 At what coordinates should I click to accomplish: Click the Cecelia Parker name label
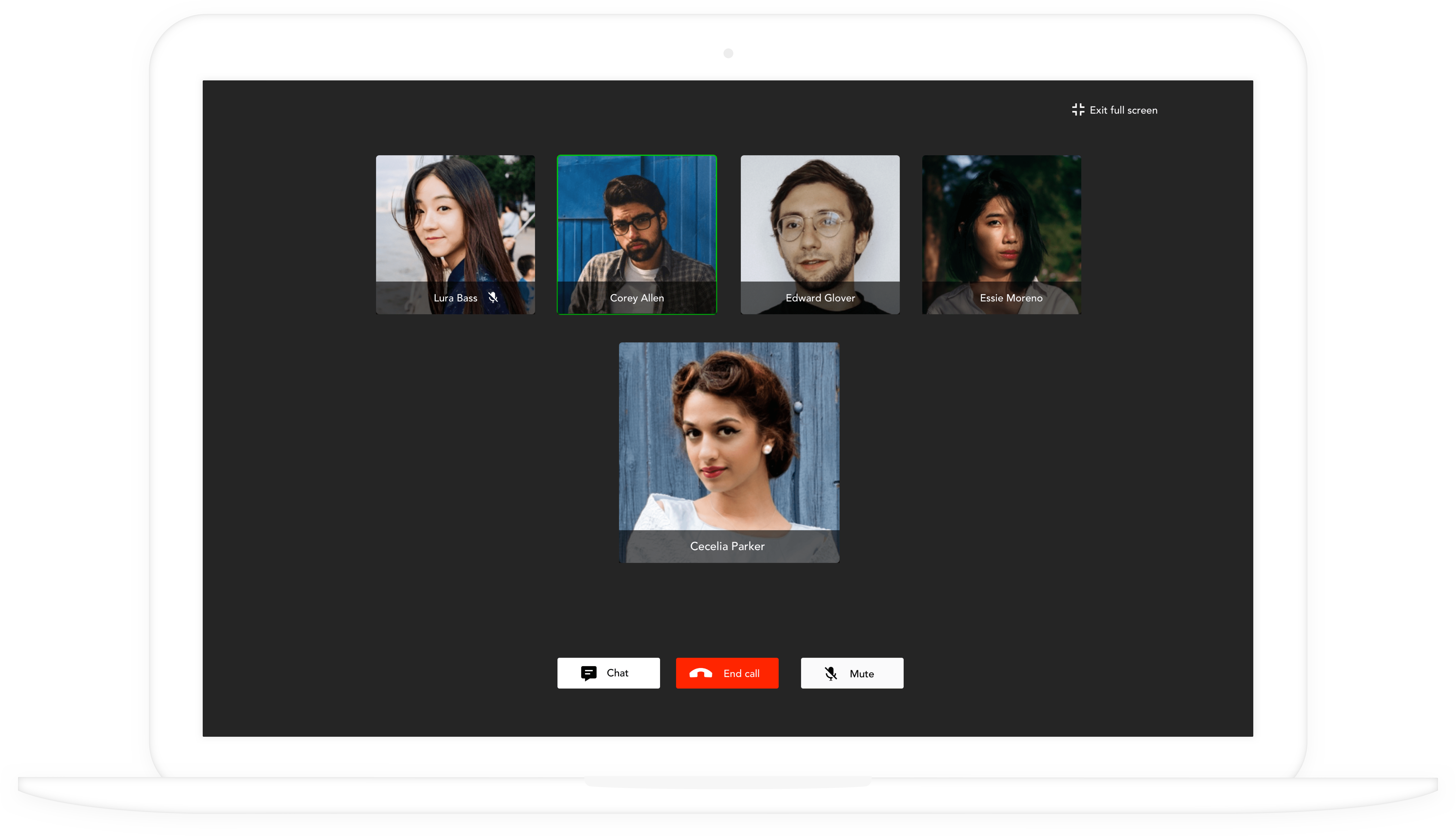[x=727, y=546]
